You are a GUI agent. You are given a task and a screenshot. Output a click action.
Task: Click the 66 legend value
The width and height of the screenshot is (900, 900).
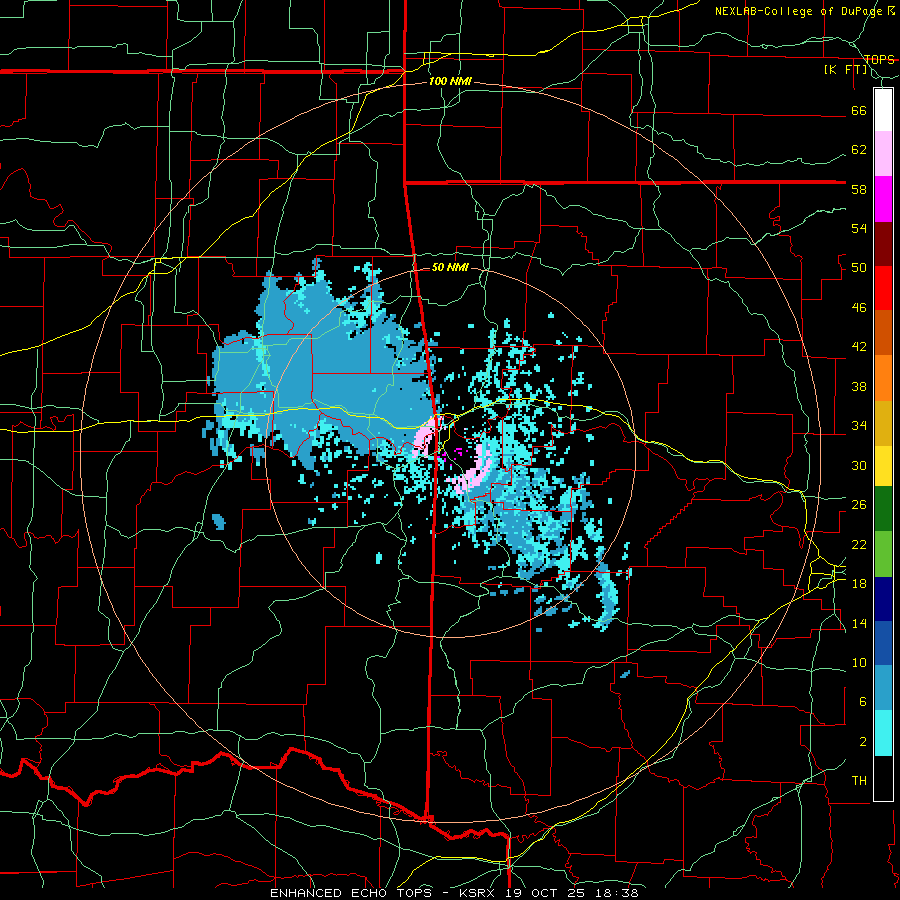pos(859,110)
